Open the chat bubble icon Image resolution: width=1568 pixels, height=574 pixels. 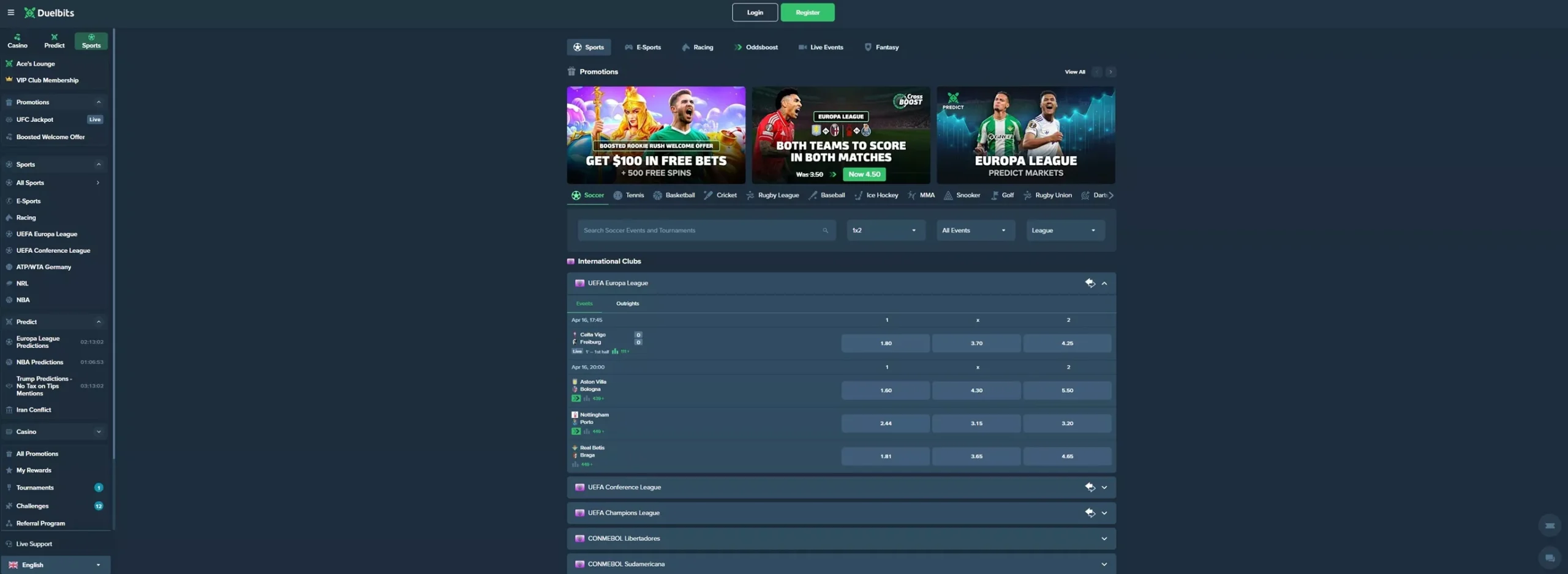[x=1550, y=557]
